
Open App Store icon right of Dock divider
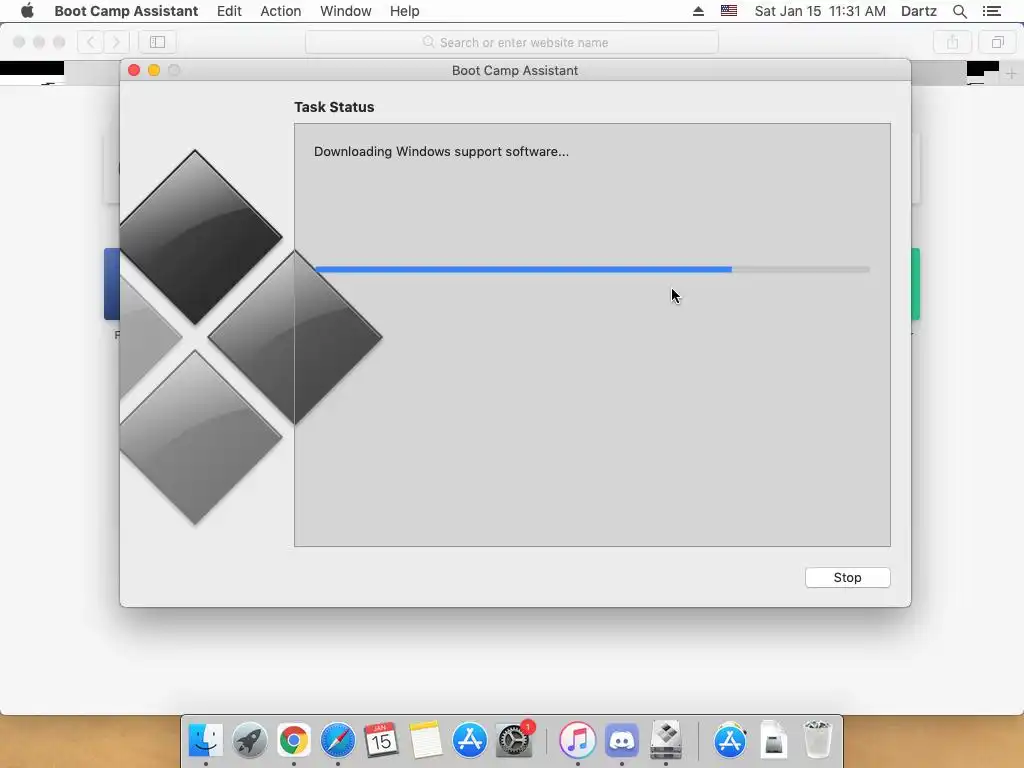pyautogui.click(x=730, y=740)
